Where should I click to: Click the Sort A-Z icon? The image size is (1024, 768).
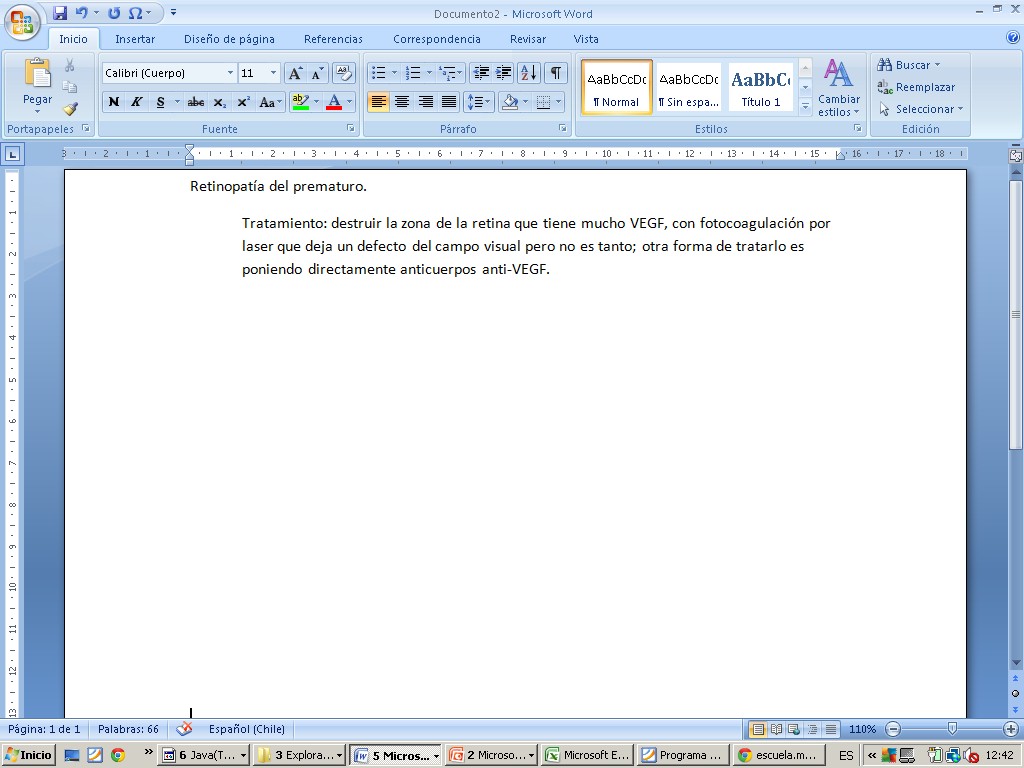[x=529, y=73]
